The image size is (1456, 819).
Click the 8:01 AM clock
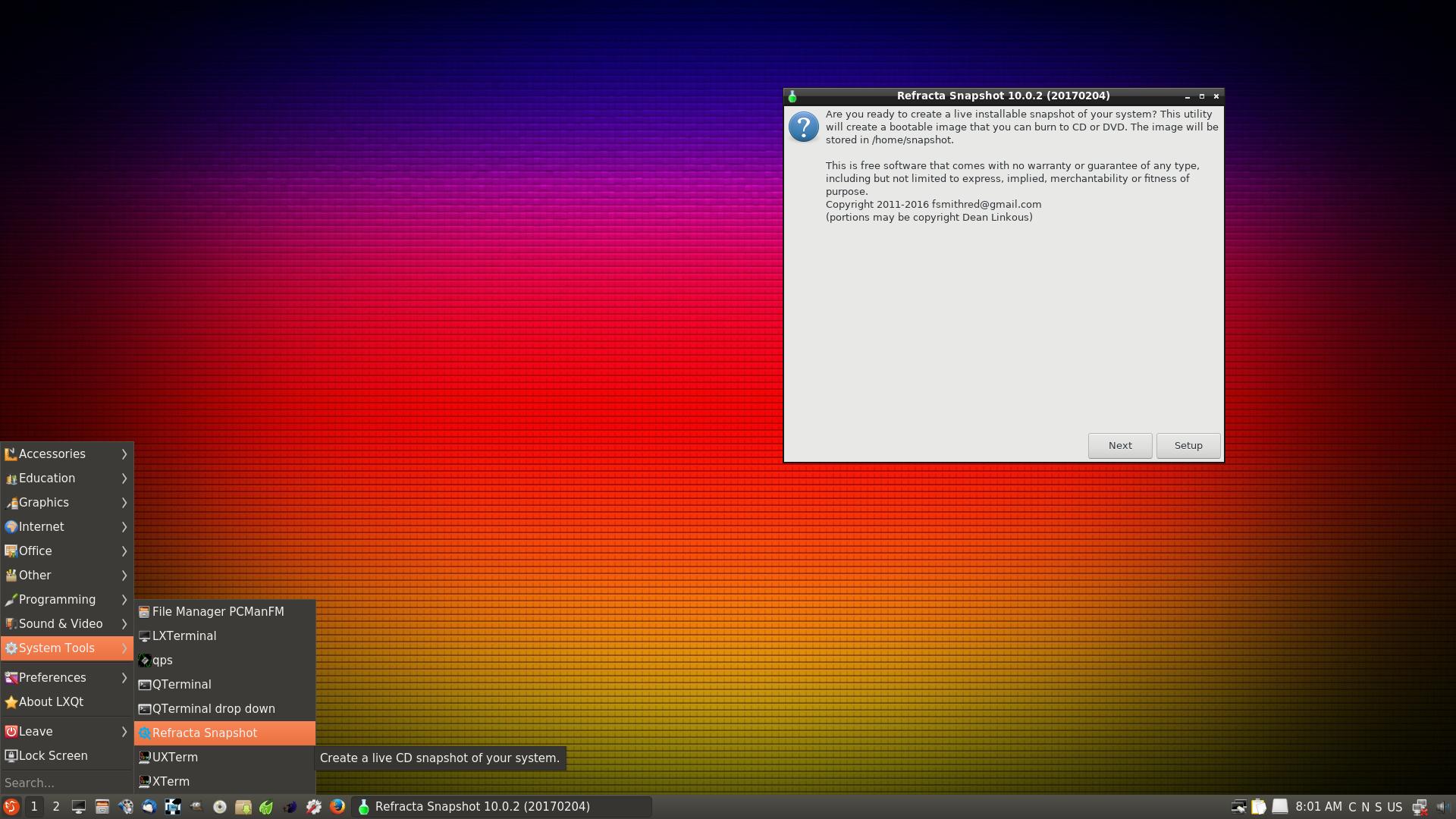pyautogui.click(x=1319, y=807)
